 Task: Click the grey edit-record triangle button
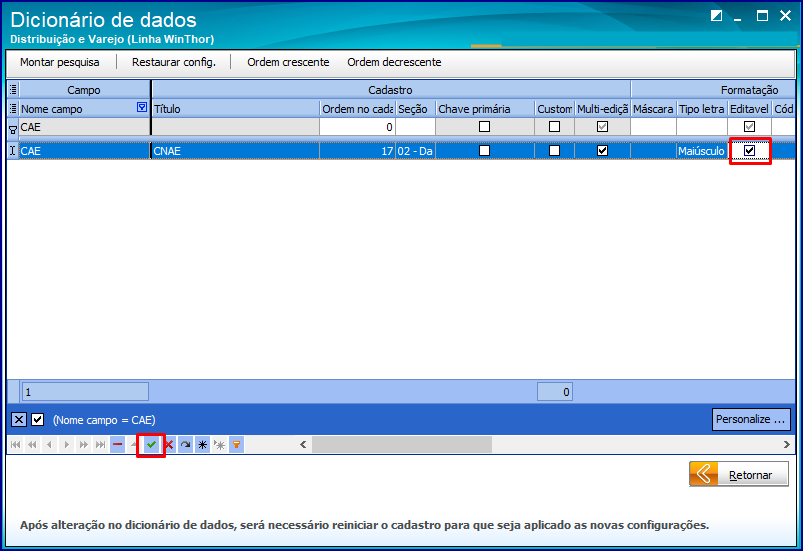coord(134,444)
